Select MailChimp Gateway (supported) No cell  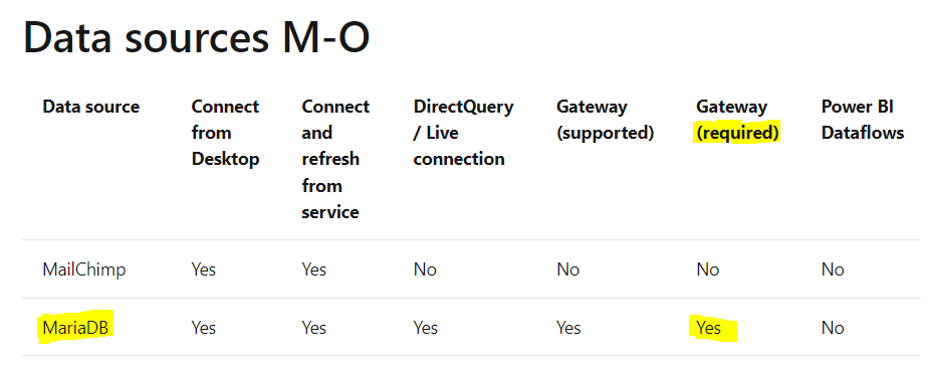tap(568, 269)
